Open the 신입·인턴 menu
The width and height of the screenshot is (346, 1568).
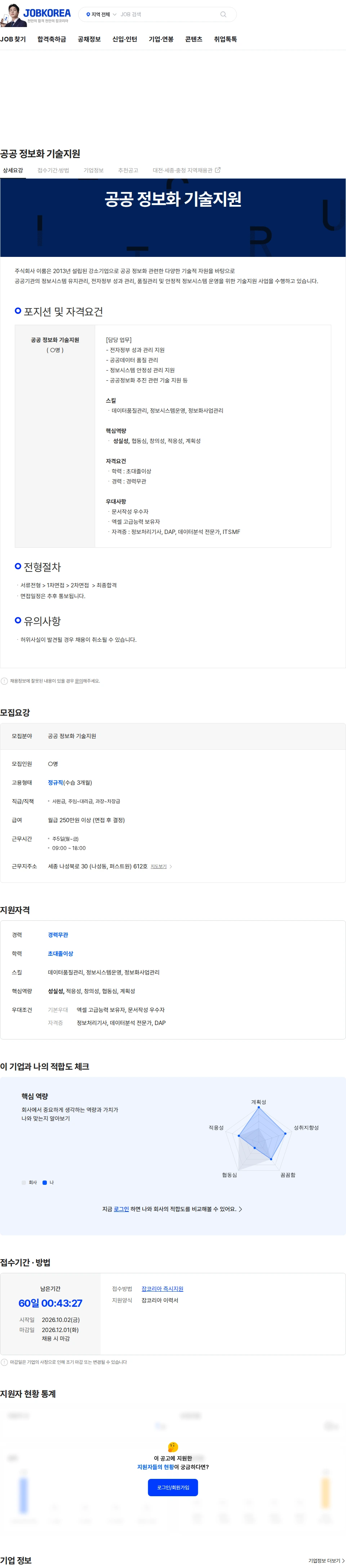125,39
